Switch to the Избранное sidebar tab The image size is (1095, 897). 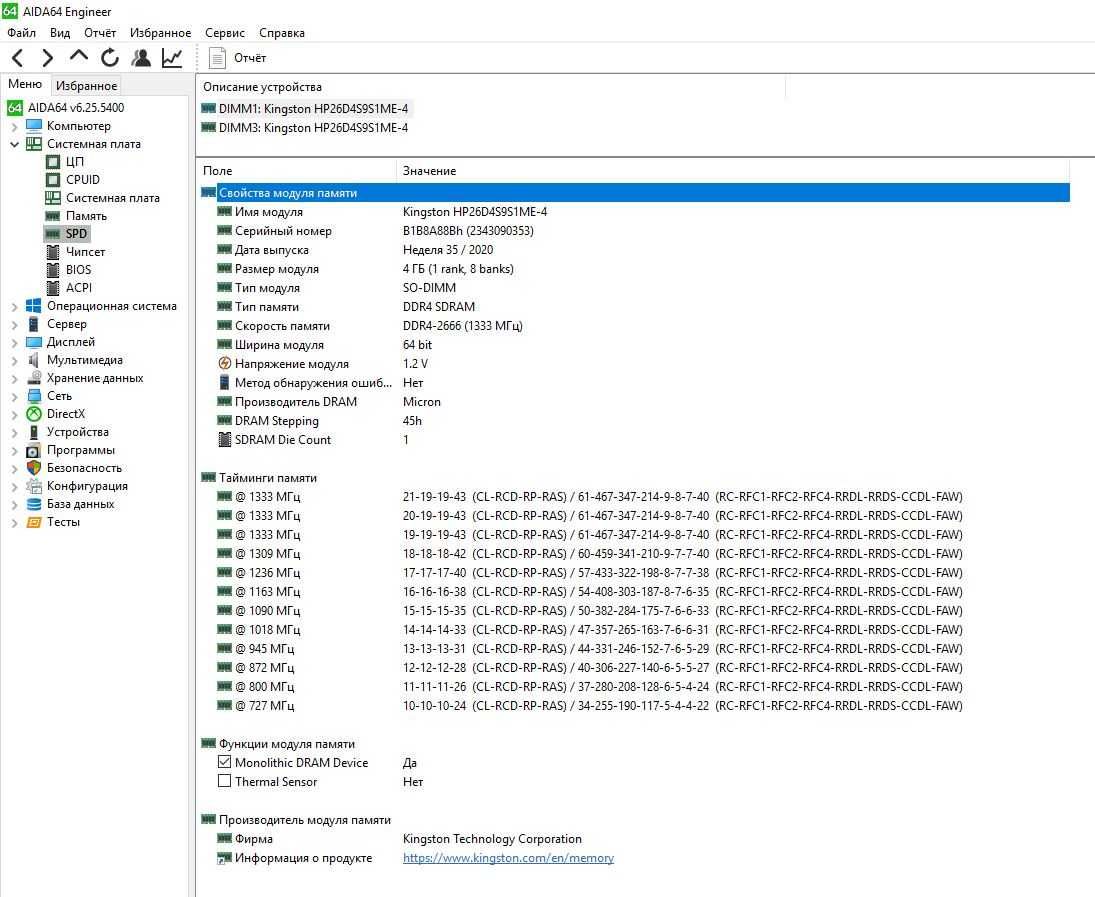tap(87, 85)
